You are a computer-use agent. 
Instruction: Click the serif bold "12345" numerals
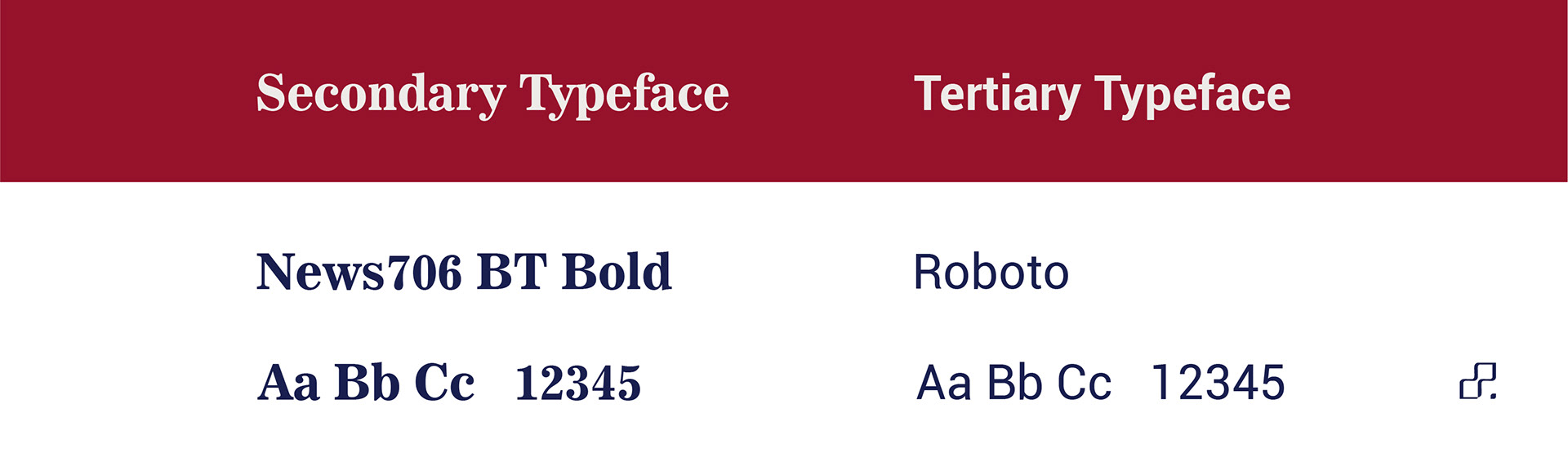pyautogui.click(x=577, y=384)
